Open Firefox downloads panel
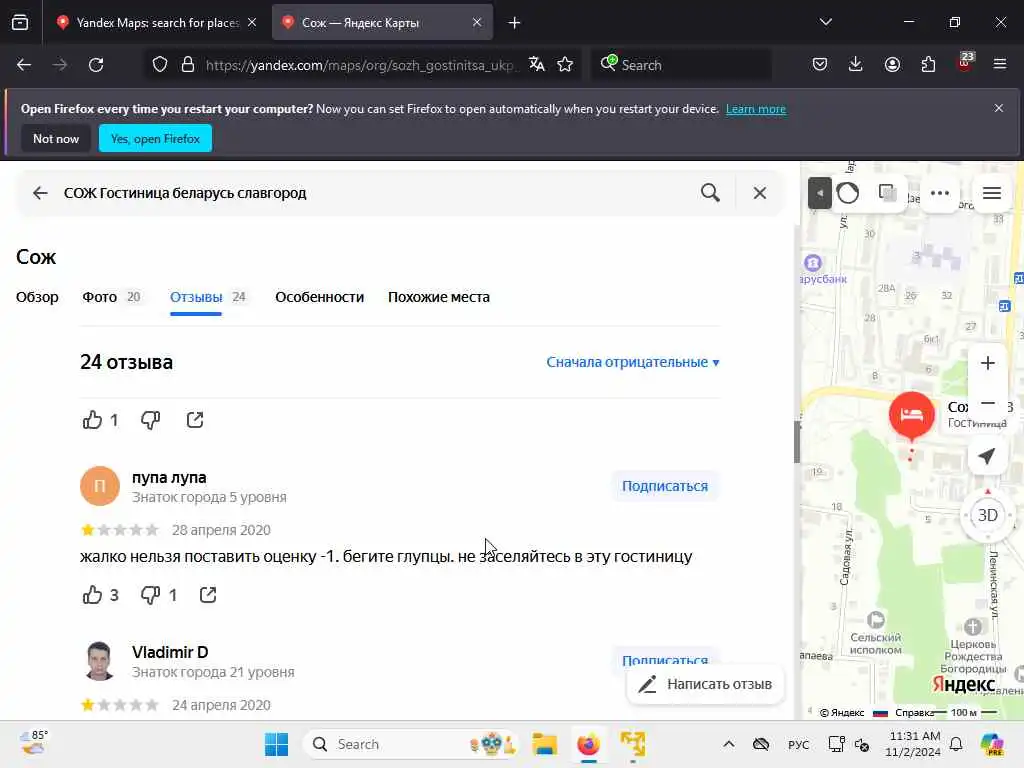Image resolution: width=1024 pixels, height=768 pixels. [x=856, y=65]
